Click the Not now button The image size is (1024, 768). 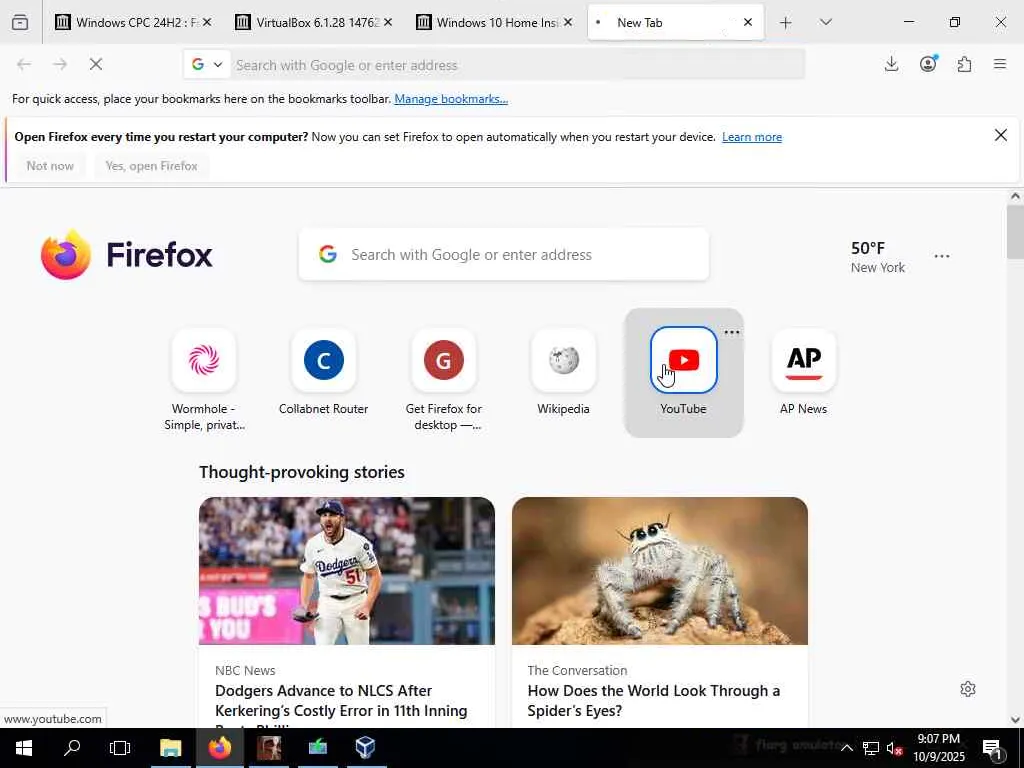coord(50,166)
